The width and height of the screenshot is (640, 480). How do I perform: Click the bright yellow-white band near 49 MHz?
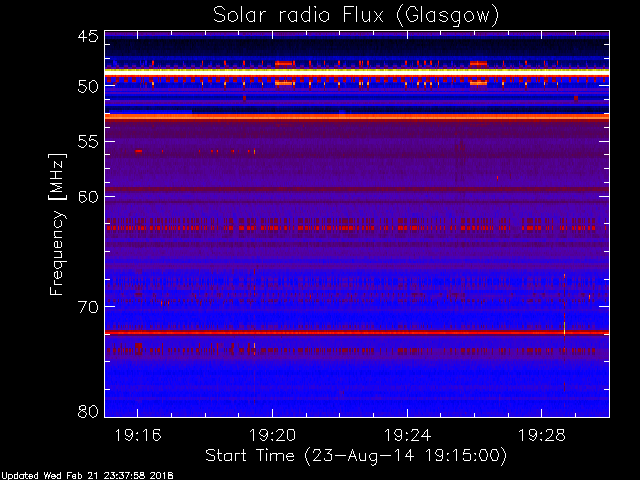click(357, 72)
